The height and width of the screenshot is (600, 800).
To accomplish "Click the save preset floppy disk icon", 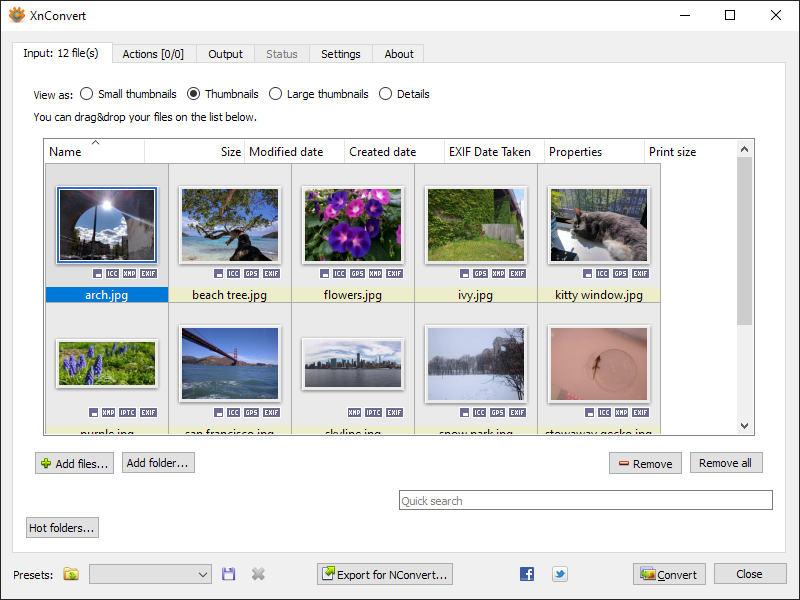I will click(229, 574).
